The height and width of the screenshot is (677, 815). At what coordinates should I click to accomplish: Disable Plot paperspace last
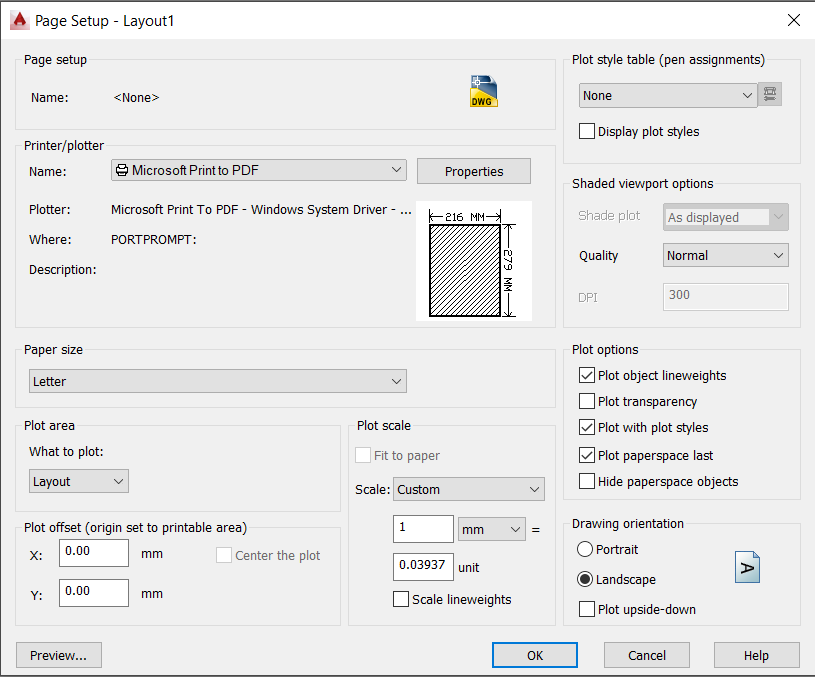[x=589, y=455]
